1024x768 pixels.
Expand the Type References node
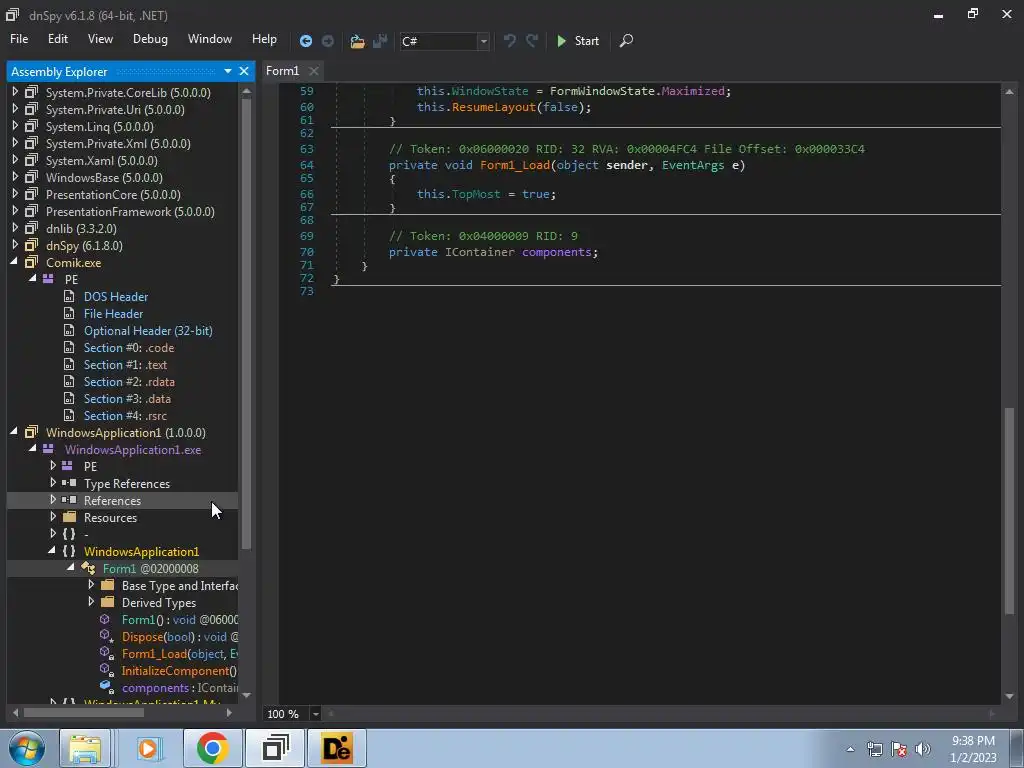click(x=53, y=483)
